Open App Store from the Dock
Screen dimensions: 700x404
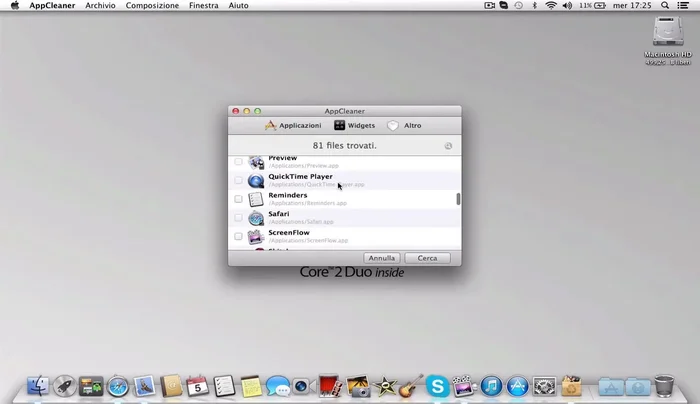tap(518, 386)
